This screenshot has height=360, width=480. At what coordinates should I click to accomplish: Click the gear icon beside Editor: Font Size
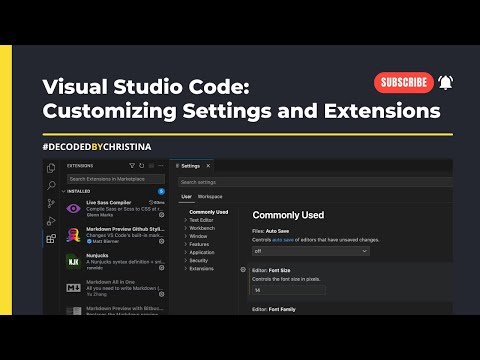(243, 270)
